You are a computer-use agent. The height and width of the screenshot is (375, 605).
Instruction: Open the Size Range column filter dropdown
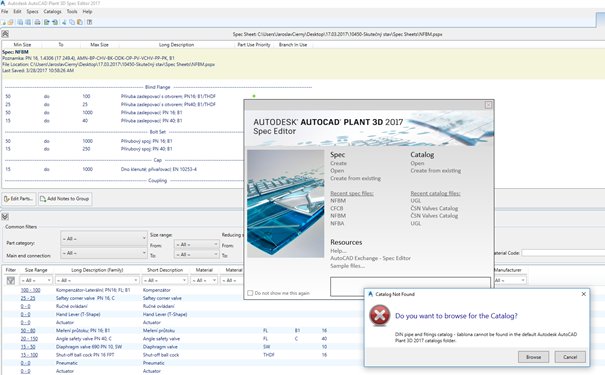click(x=36, y=280)
